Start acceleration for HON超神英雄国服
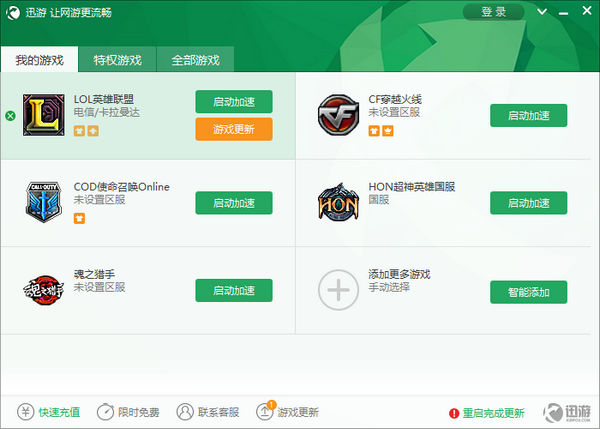This screenshot has width=600, height=429. 528,203
